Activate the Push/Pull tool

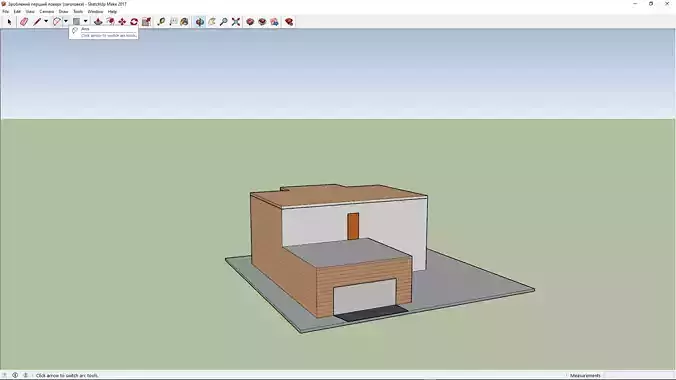[x=98, y=22]
